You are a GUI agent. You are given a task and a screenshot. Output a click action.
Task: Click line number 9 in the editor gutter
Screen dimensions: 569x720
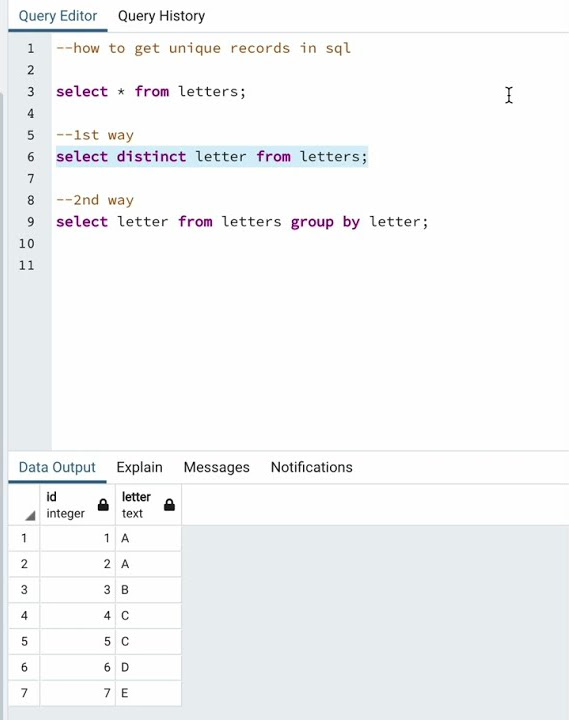click(31, 222)
